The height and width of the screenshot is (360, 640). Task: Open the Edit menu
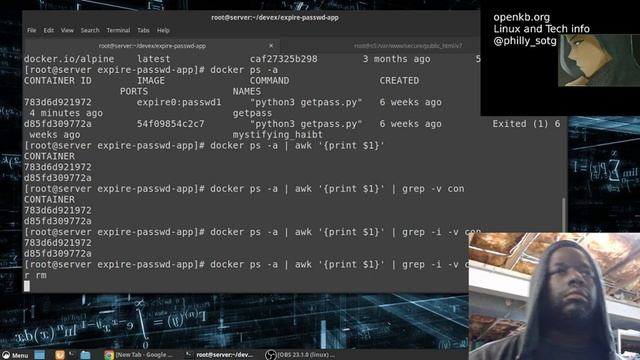(49, 30)
